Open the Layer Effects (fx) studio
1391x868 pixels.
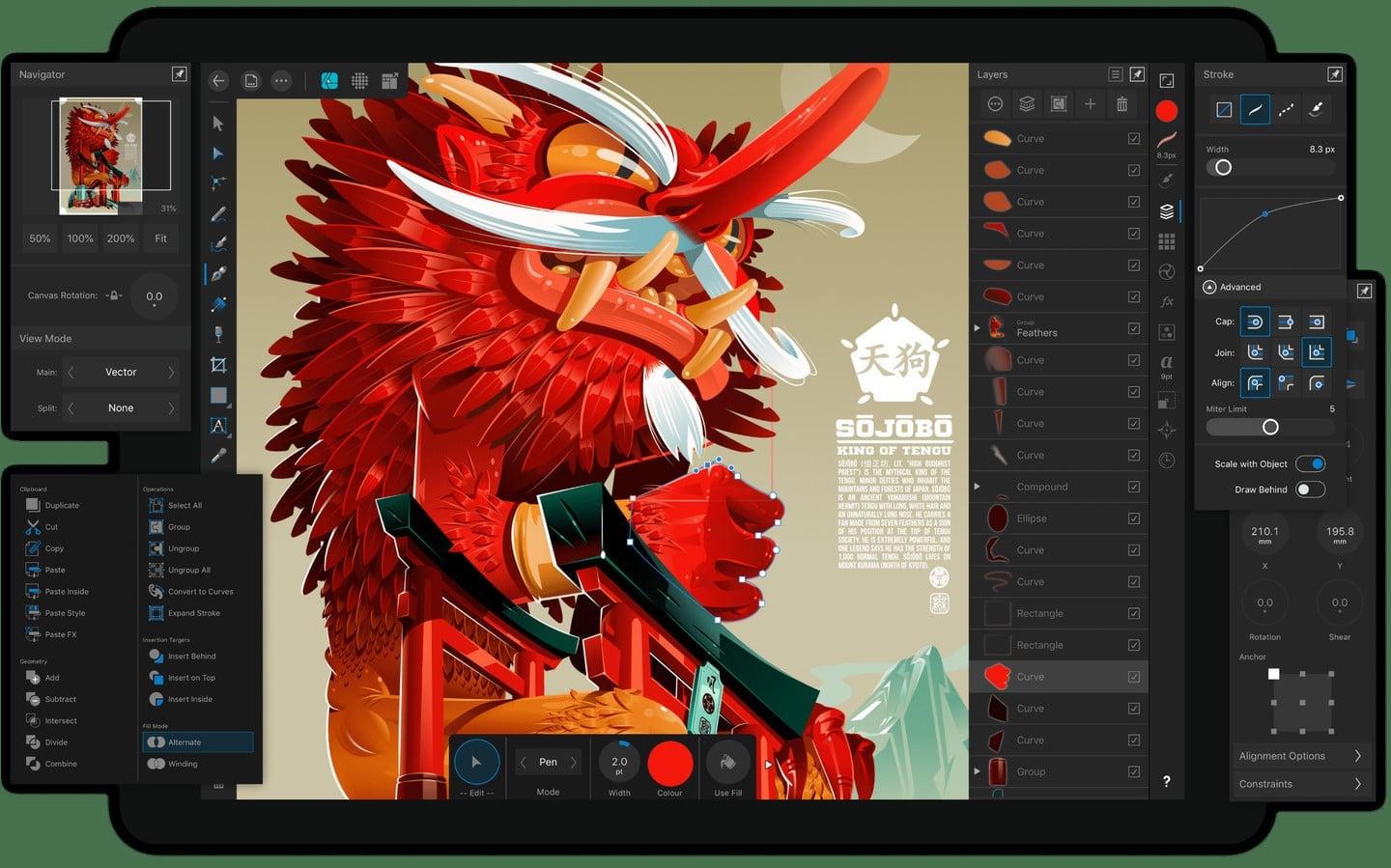coord(1168,301)
